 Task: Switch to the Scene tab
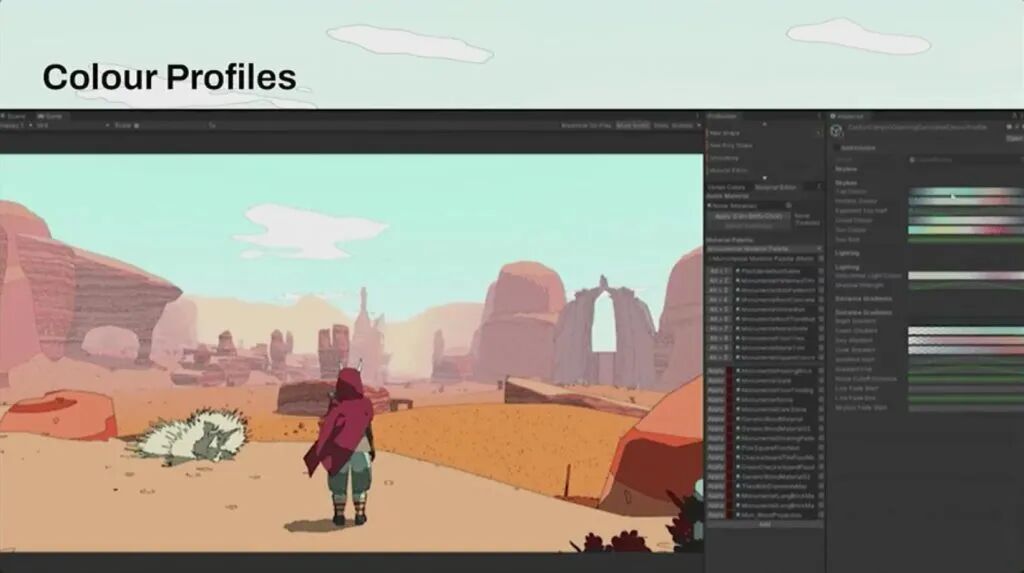[13, 116]
